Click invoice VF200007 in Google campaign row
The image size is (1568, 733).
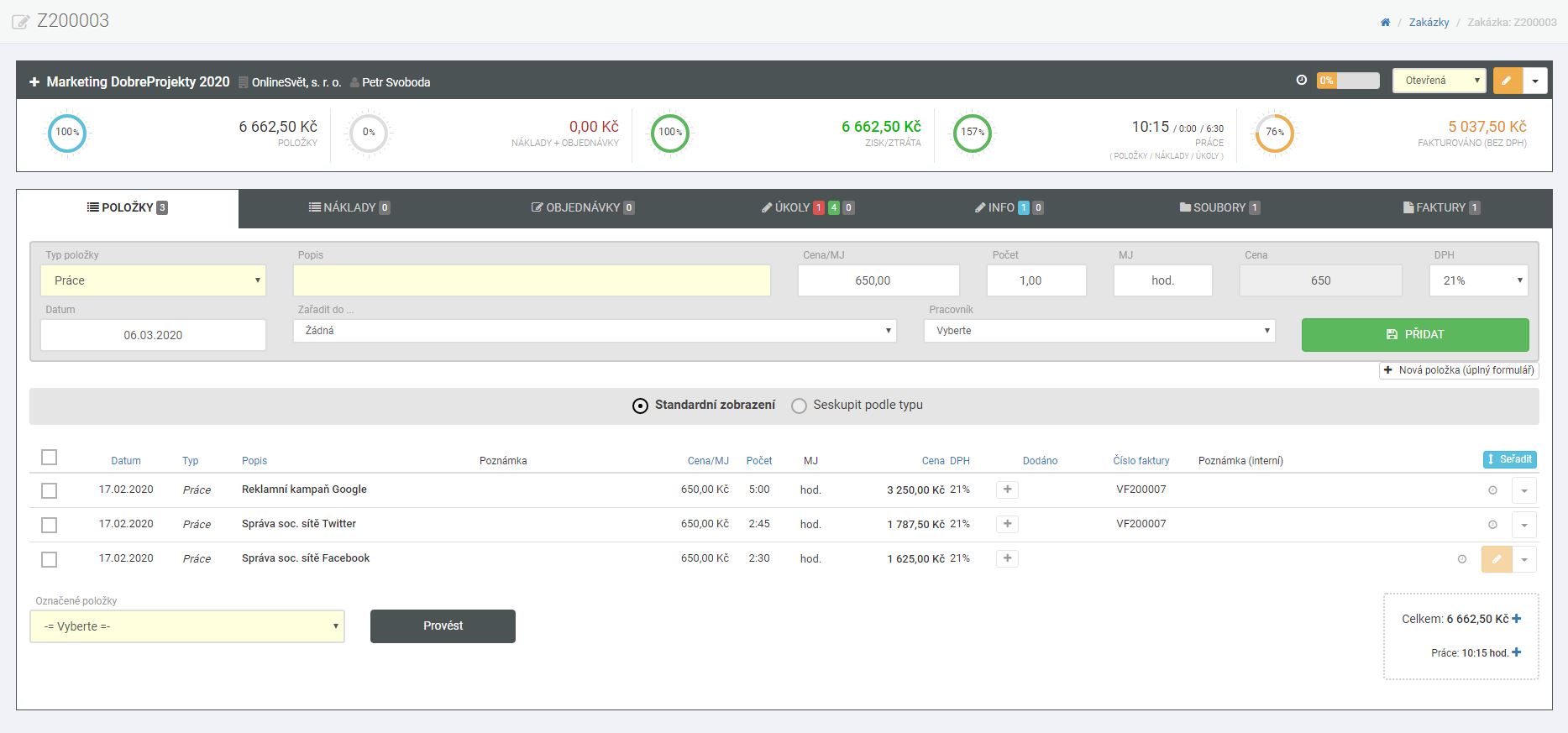click(1141, 490)
